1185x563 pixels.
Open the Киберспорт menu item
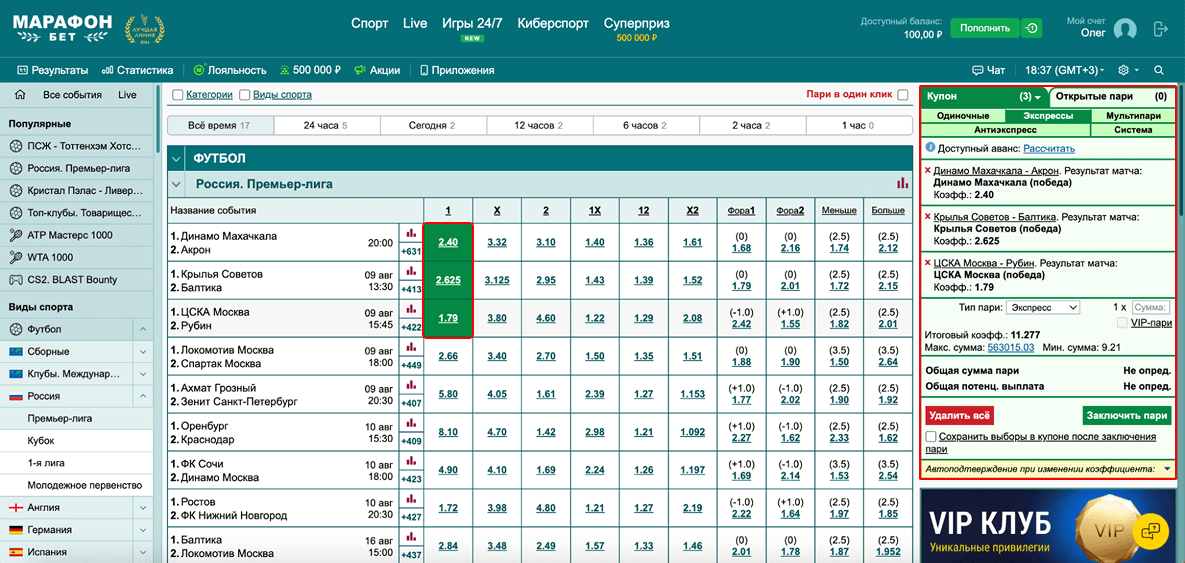pyautogui.click(x=553, y=24)
